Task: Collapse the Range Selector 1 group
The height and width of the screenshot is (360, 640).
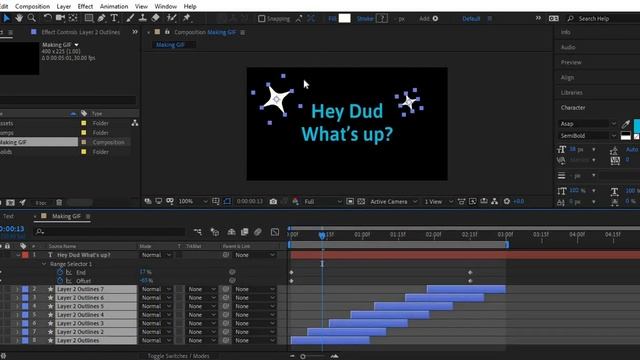Action: (x=44, y=264)
